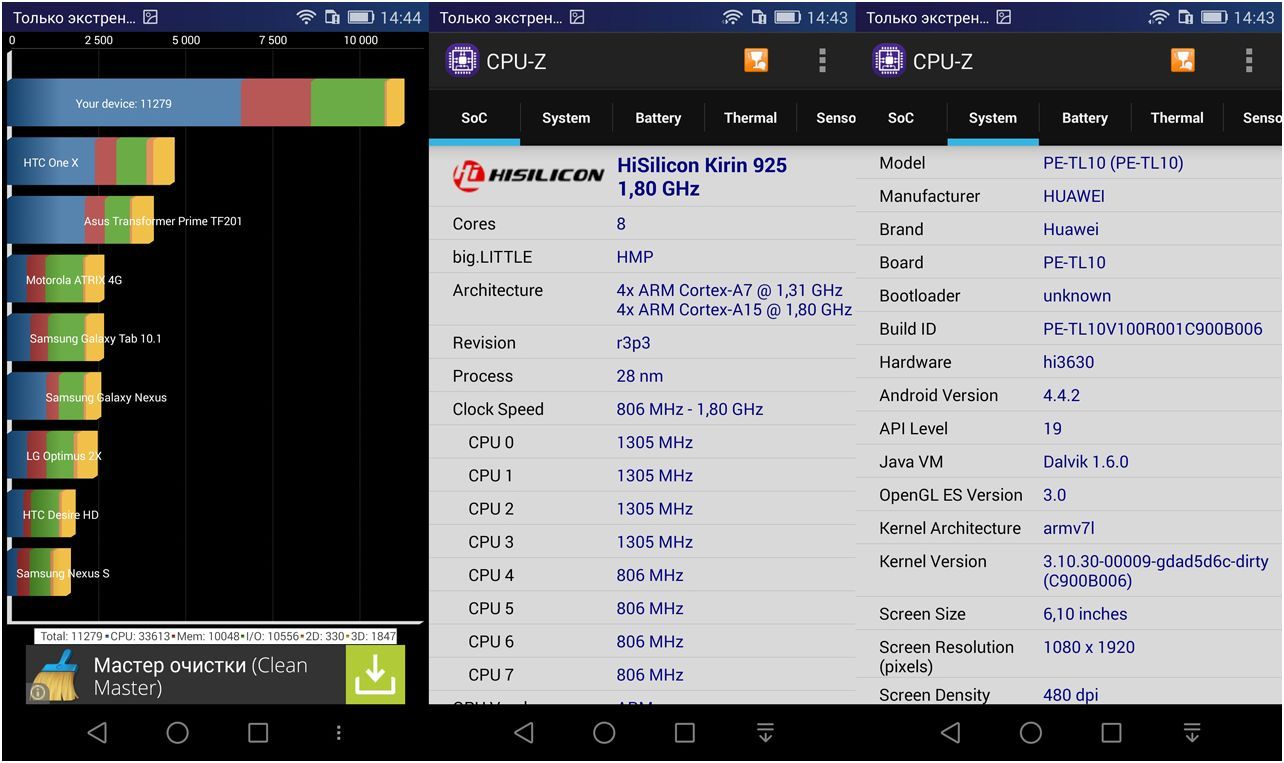Screen dimensions: 1284x763
Task: Select the Thermal tab above the Model row
Action: point(1176,118)
